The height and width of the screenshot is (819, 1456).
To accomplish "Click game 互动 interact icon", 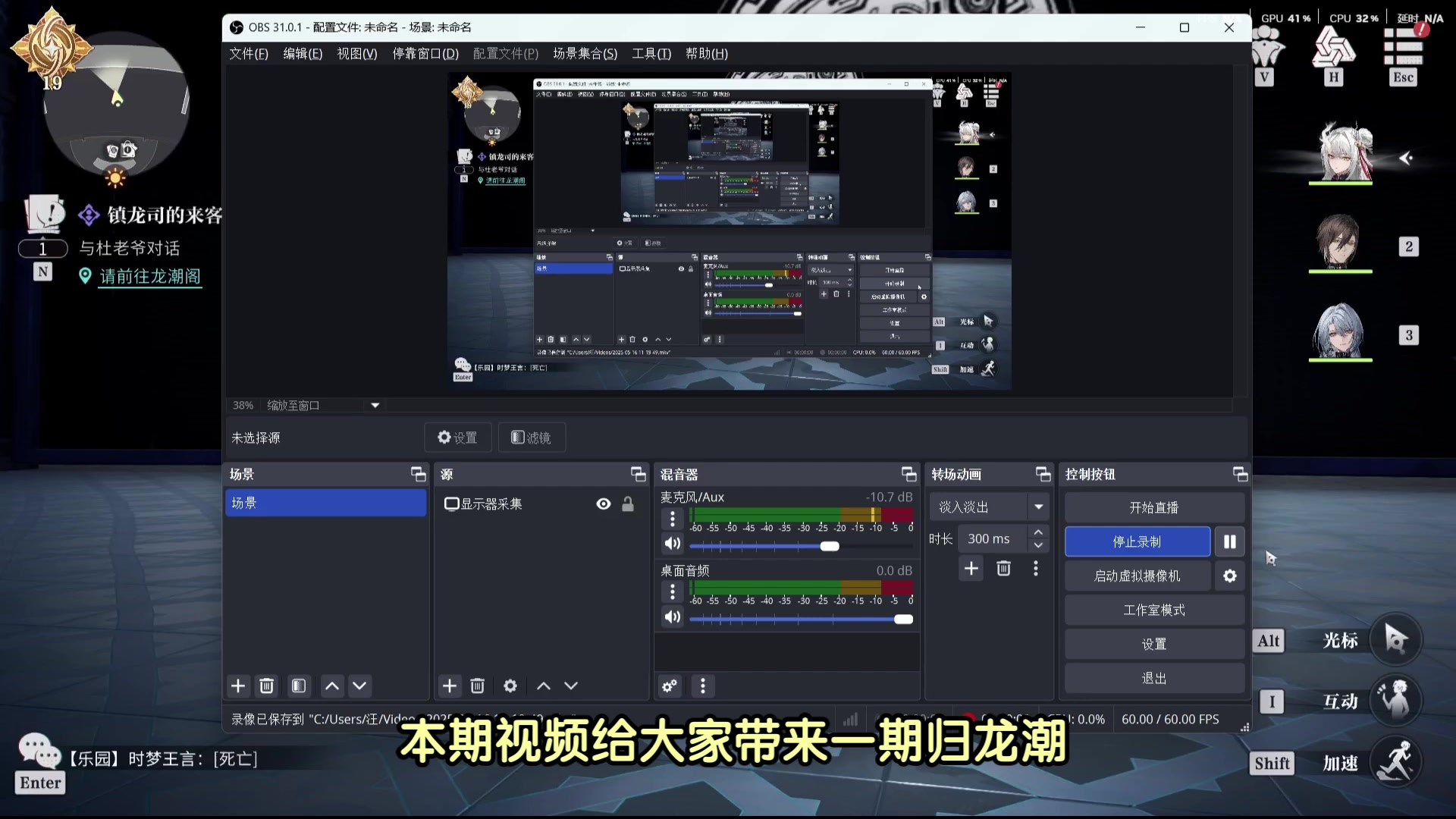I will [x=1396, y=700].
